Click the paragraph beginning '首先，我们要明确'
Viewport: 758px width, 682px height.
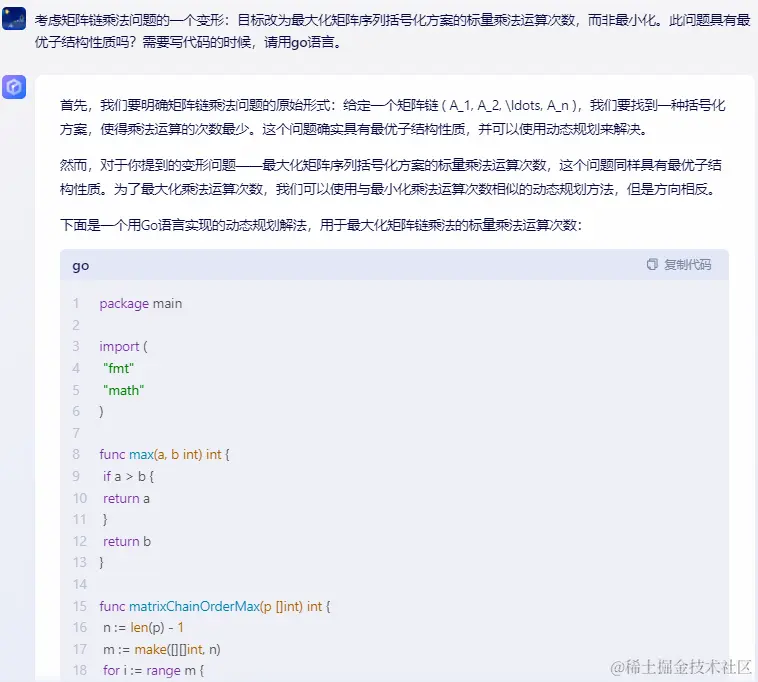[393, 117]
